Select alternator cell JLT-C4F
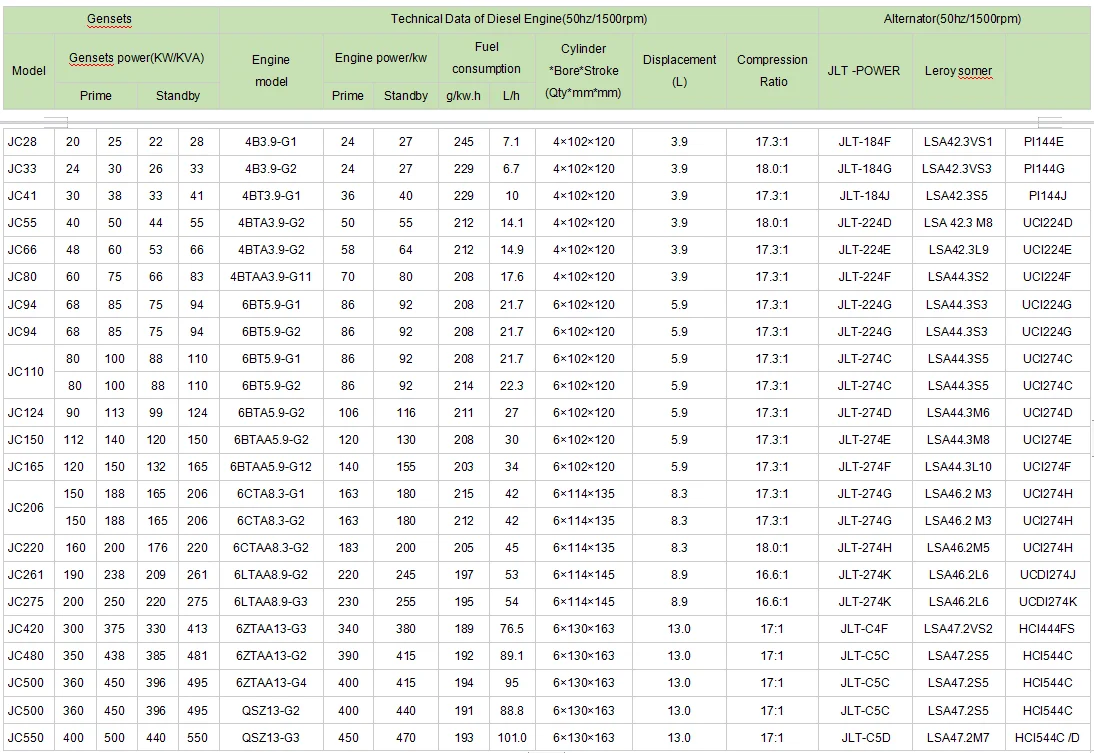This screenshot has width=1094, height=753. coord(864,629)
